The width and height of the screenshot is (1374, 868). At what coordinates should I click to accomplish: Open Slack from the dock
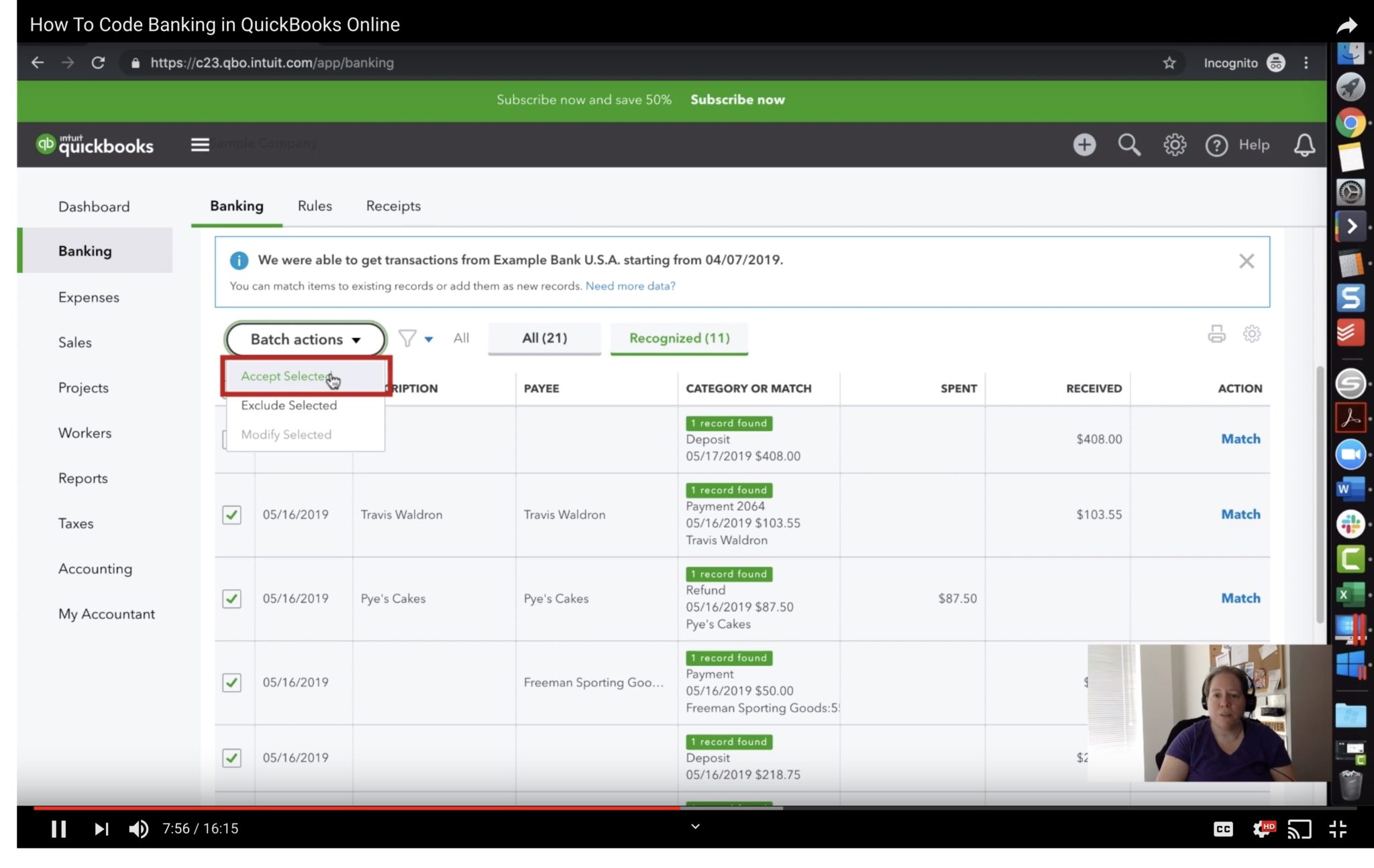(x=1351, y=524)
